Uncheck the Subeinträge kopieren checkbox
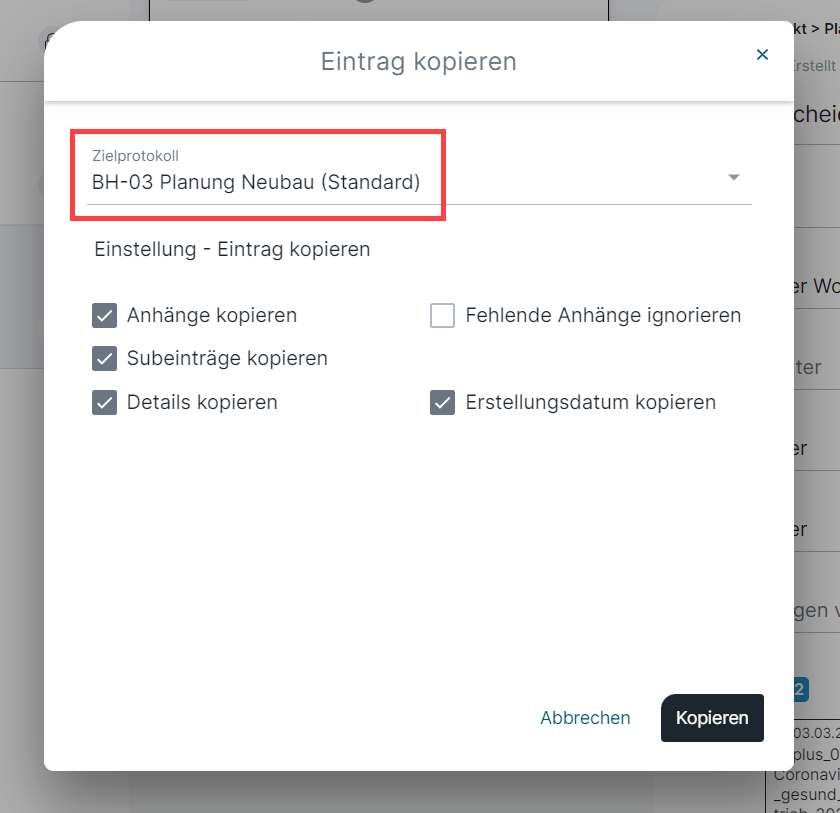840x813 pixels. click(x=104, y=358)
